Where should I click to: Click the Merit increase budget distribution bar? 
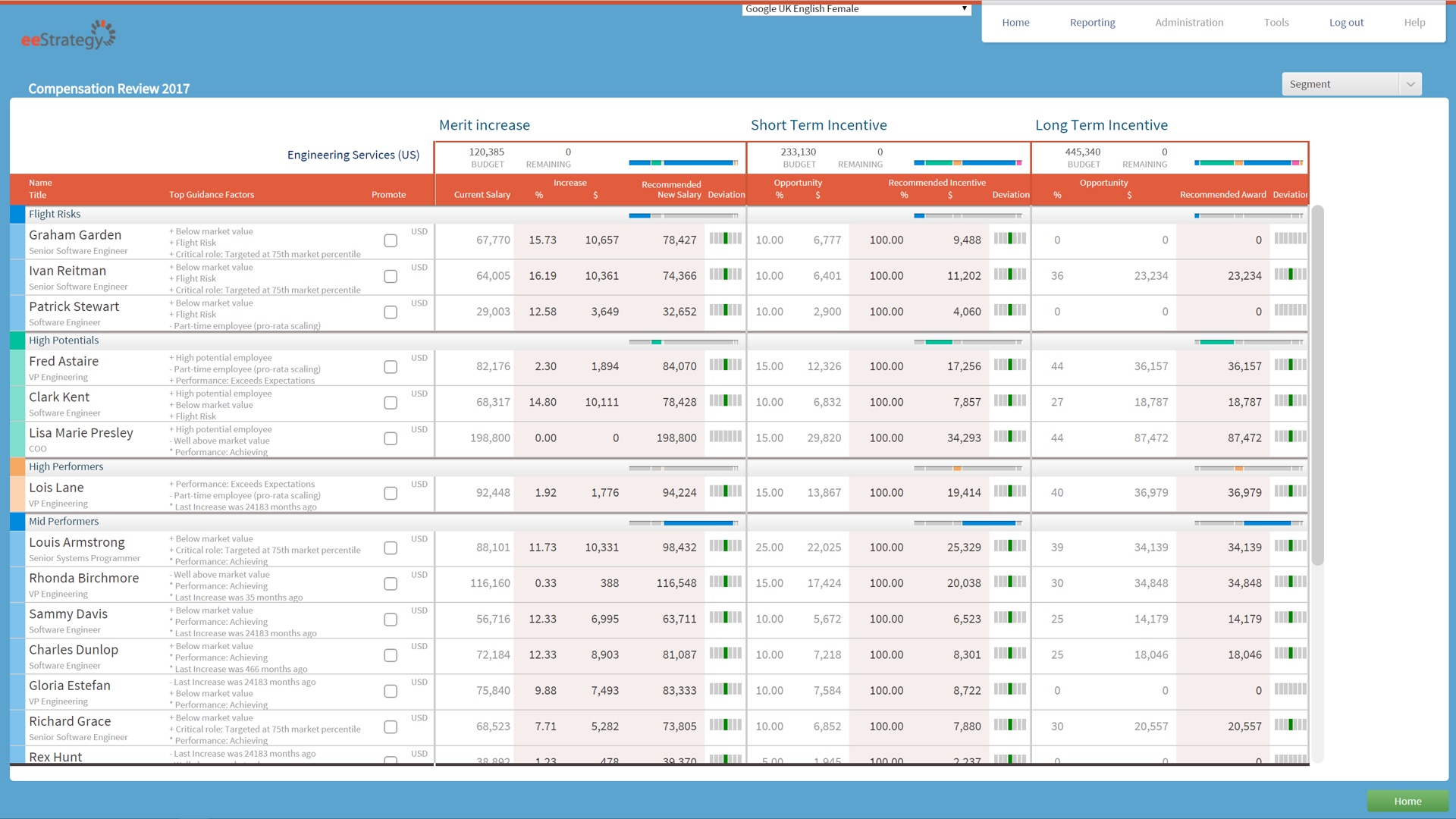click(682, 163)
